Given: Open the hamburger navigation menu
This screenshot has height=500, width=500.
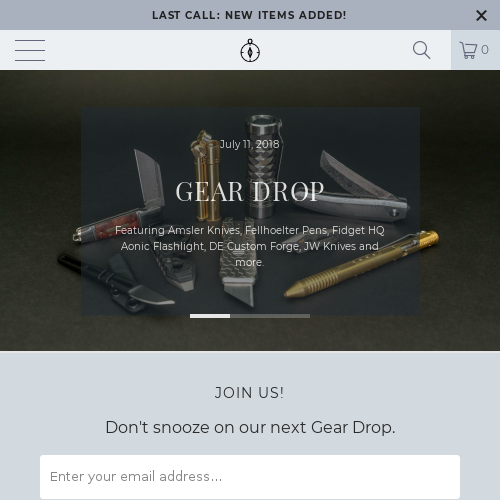Looking at the screenshot, I should pyautogui.click(x=30, y=50).
